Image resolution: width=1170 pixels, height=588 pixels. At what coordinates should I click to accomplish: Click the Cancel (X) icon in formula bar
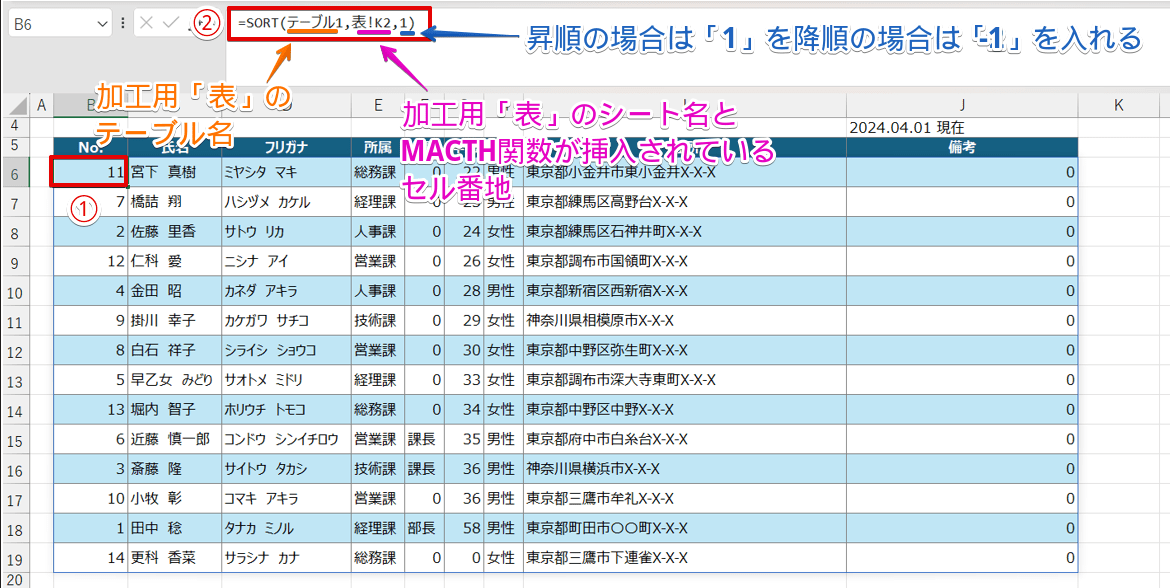point(147,23)
